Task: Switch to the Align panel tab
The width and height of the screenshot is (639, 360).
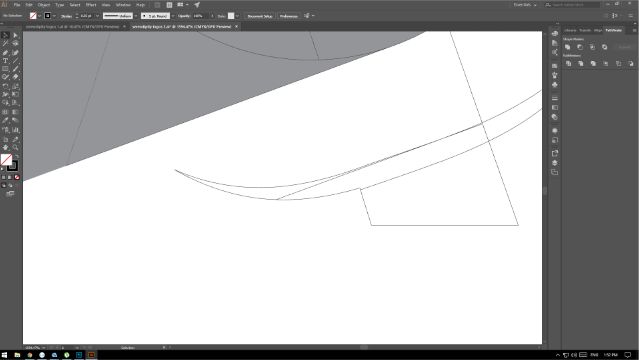Action: click(x=598, y=30)
